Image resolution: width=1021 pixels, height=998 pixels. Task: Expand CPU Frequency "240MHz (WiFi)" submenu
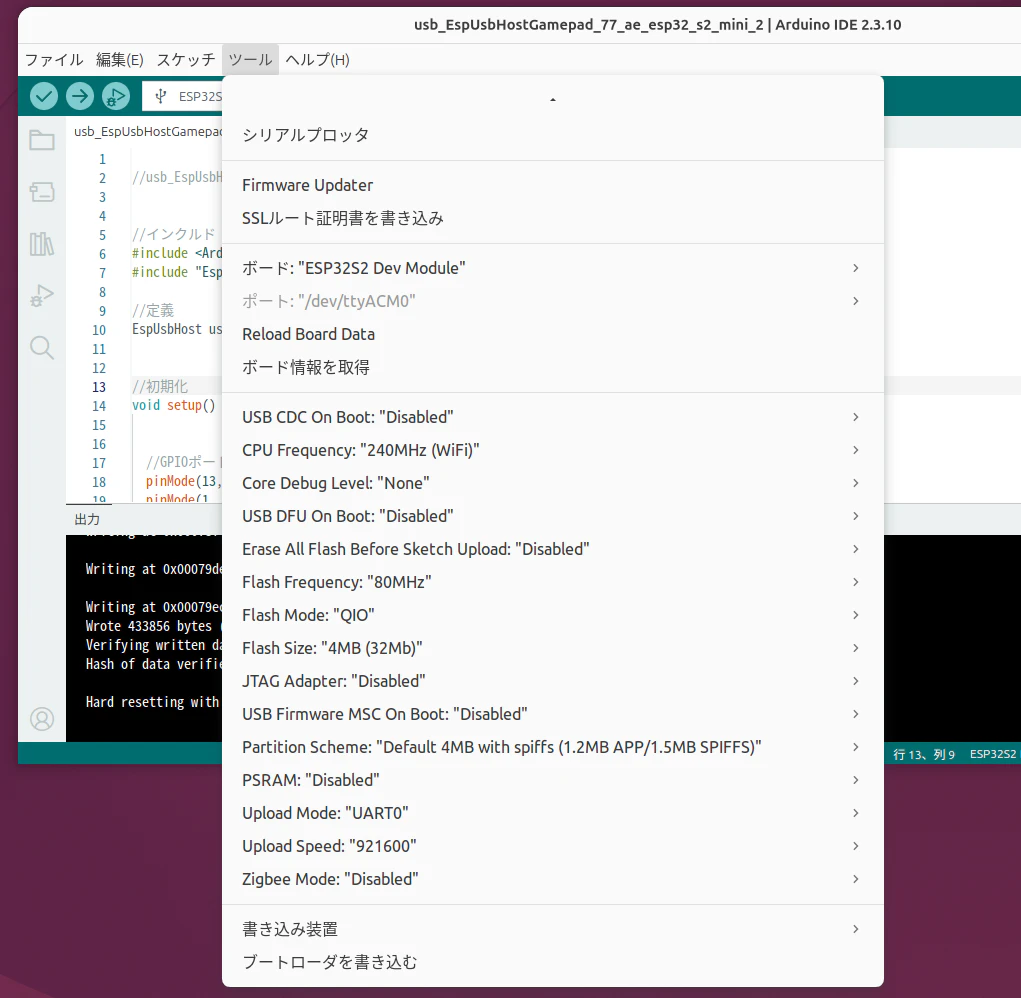point(552,450)
